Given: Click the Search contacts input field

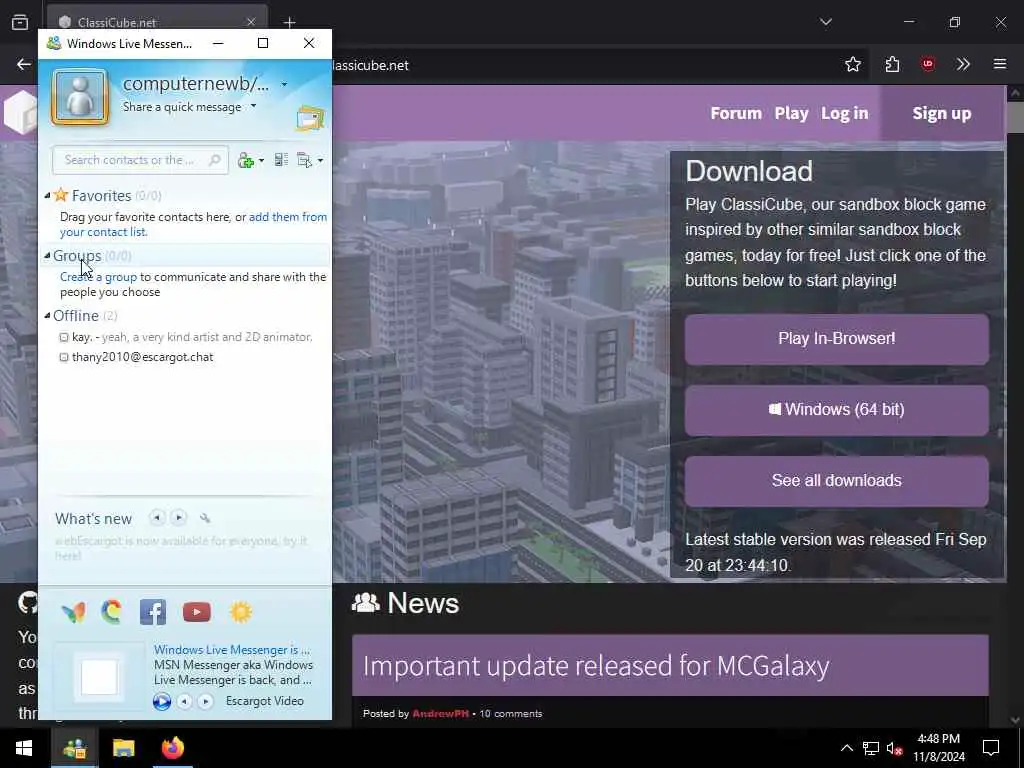Looking at the screenshot, I should click(x=140, y=160).
